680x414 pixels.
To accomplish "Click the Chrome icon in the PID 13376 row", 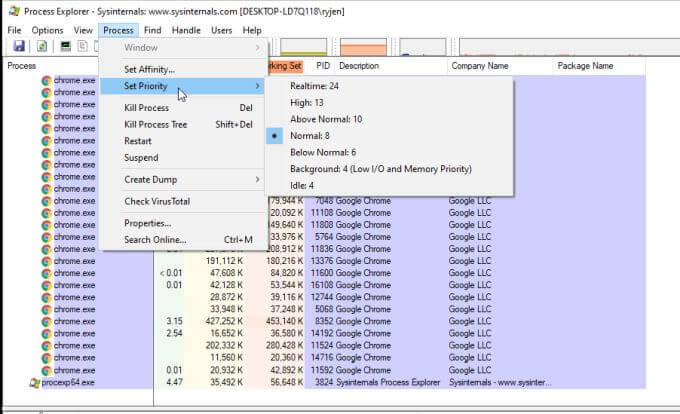I will [46, 261].
